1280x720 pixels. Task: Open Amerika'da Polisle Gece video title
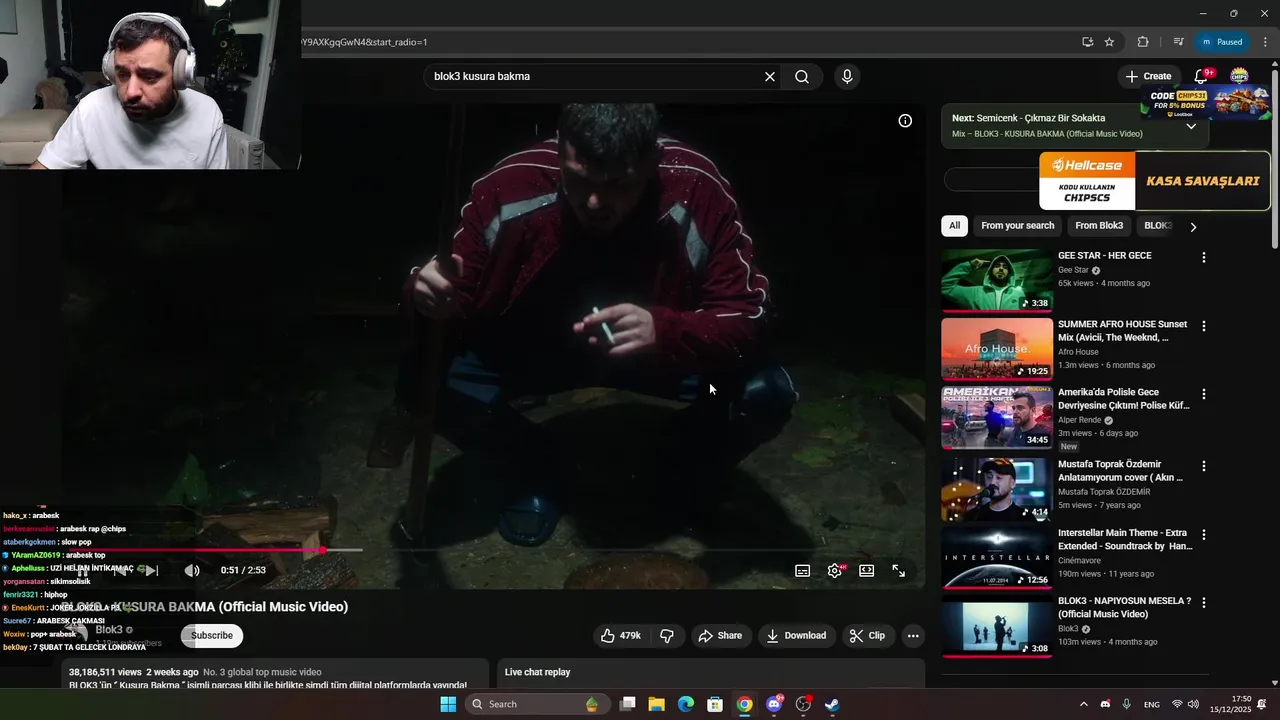1124,399
